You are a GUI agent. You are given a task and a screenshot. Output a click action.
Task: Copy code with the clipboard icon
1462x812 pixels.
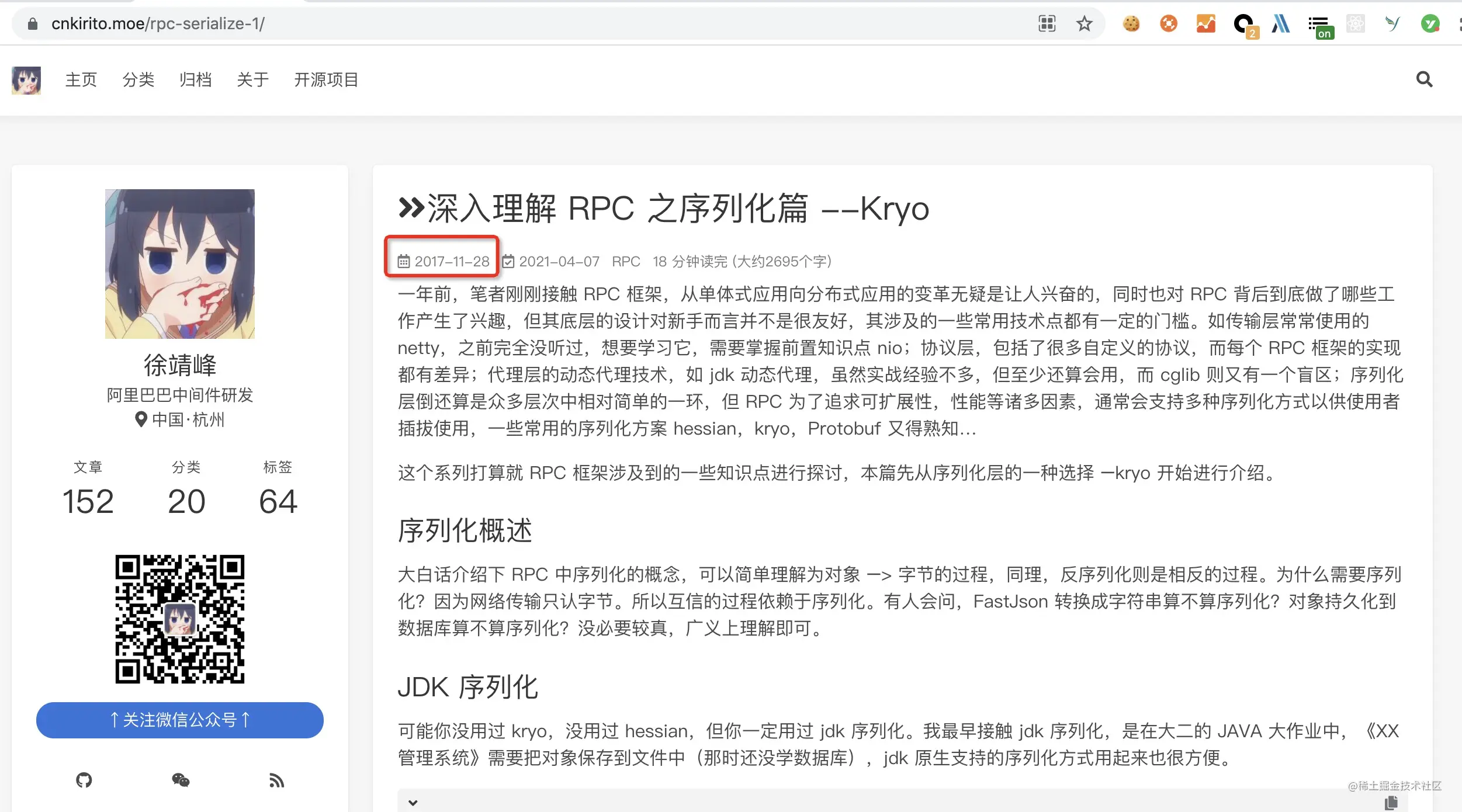[1391, 803]
